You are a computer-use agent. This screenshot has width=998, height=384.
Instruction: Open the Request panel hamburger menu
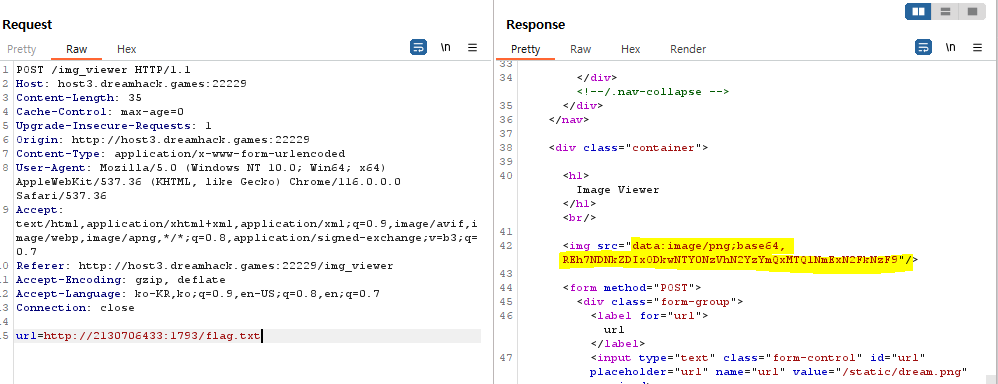472,48
